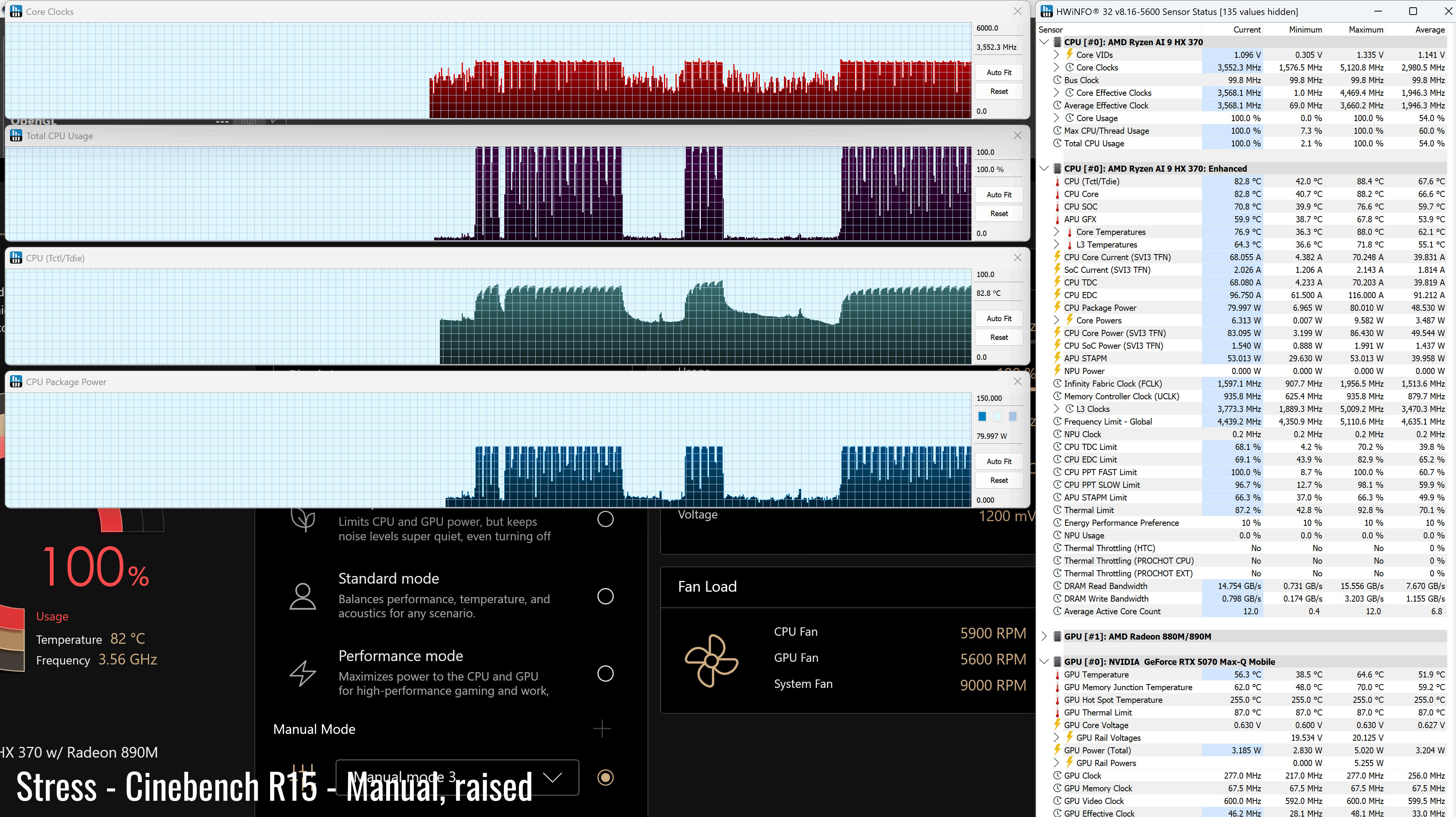Screen dimensions: 1456x817
Task: Collapse the AMD Ryzen AI 9 HX 370: Enhanced group
Action: (1044, 169)
